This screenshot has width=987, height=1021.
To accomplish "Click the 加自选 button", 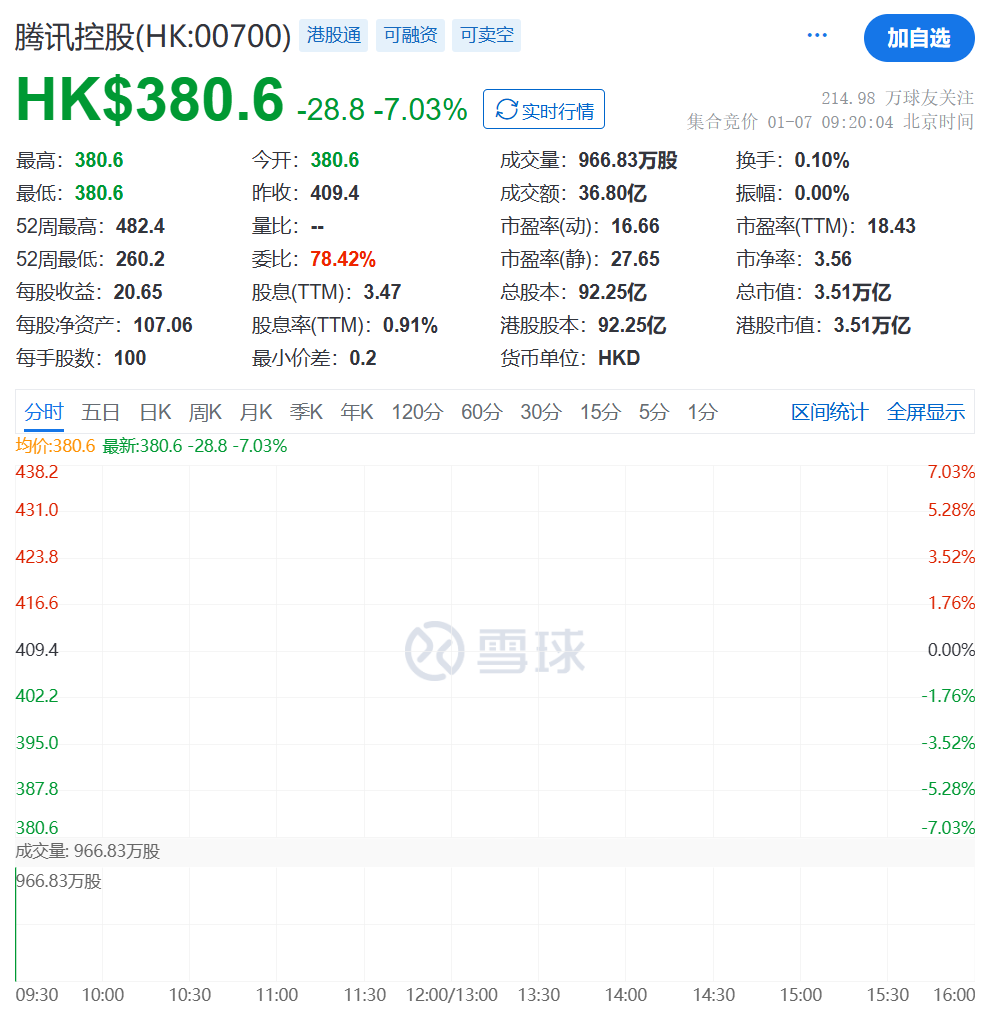I will (918, 38).
